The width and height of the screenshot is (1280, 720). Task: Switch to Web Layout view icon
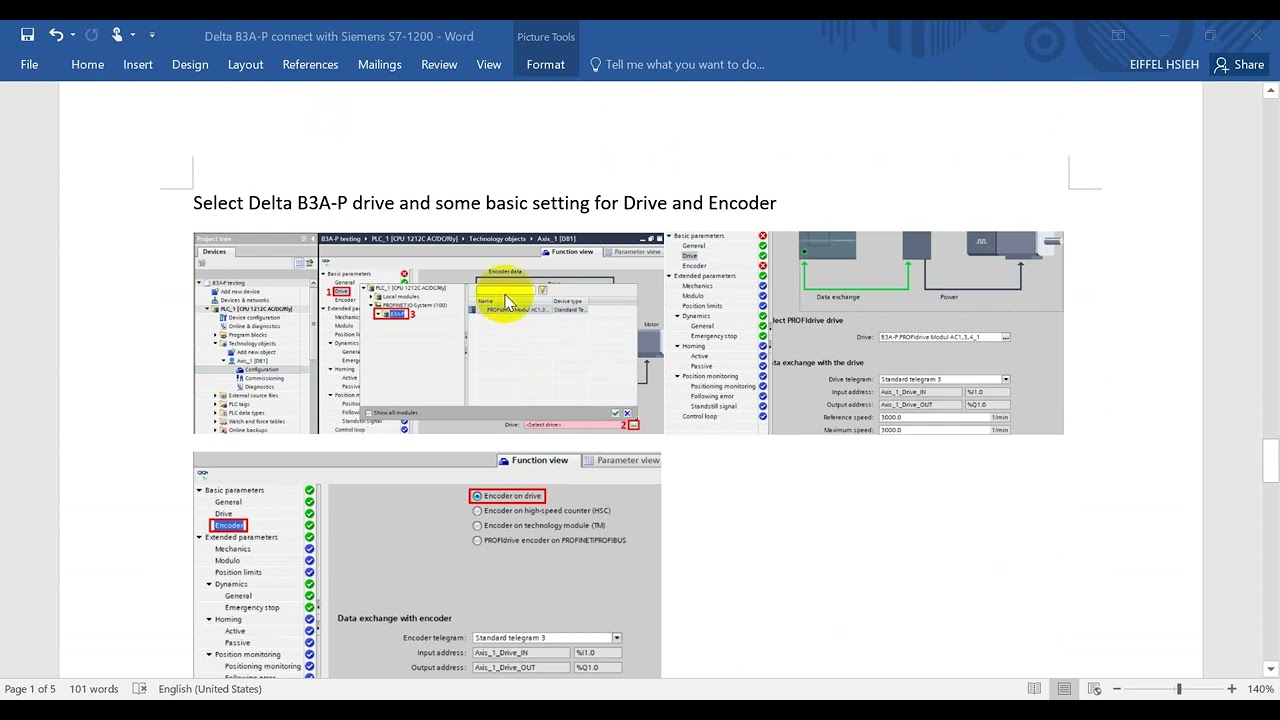coord(1094,689)
